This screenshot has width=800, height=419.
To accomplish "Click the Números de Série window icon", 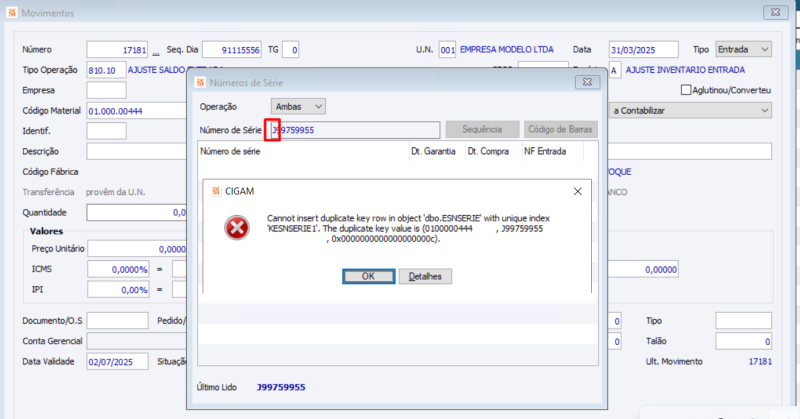I will [201, 82].
